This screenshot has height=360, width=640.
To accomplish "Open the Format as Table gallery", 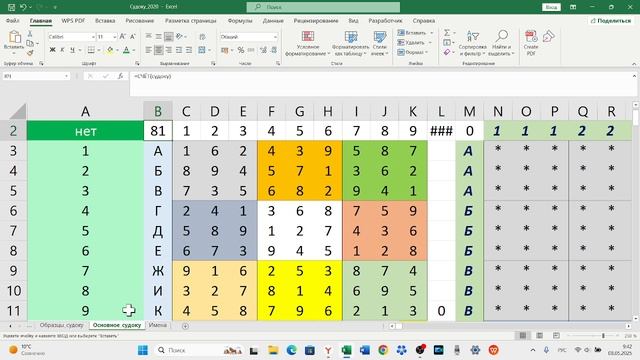I will [351, 43].
